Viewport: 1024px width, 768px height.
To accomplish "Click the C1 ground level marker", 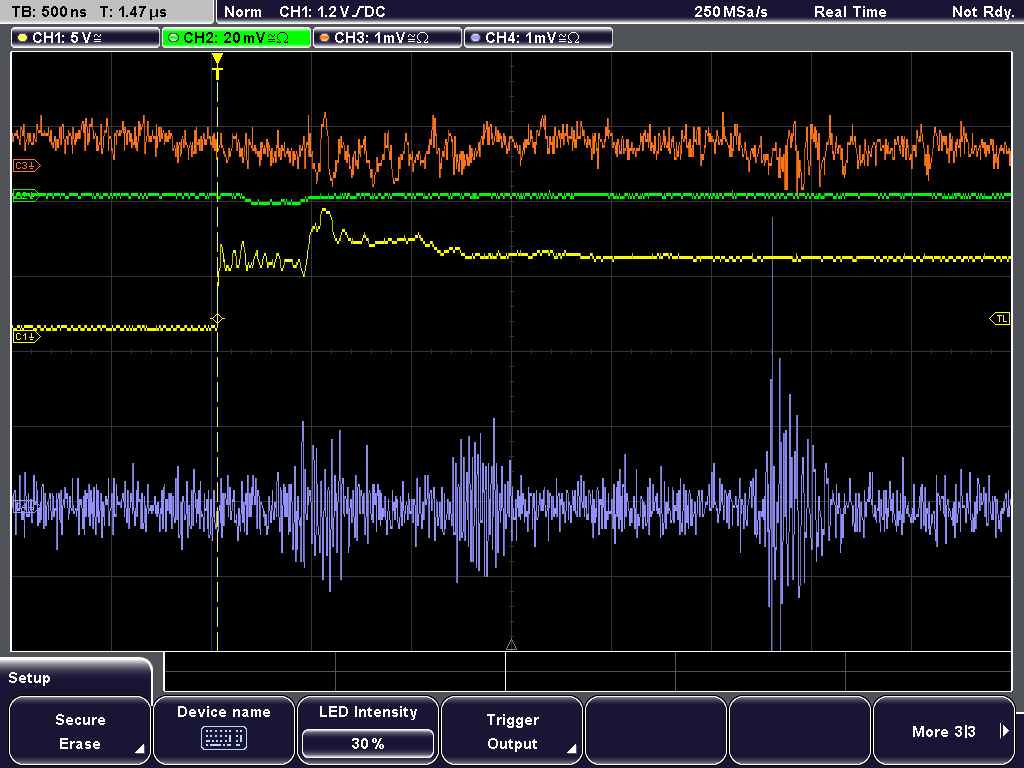I will pyautogui.click(x=27, y=336).
